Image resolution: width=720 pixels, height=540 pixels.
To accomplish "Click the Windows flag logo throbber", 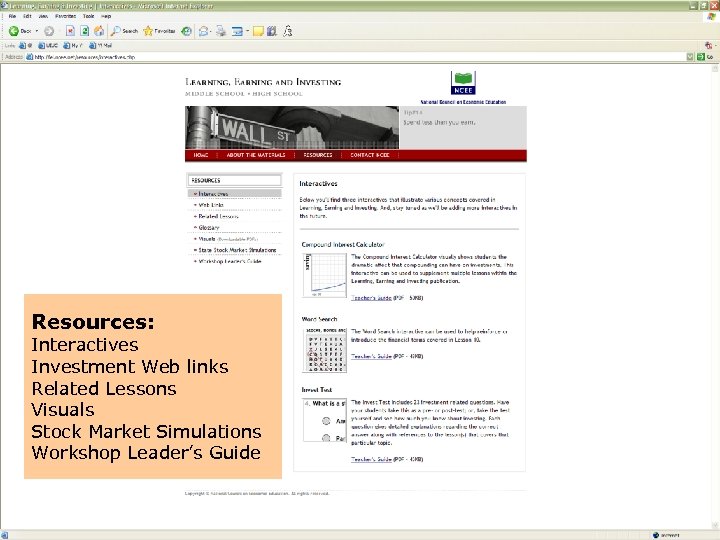I will pyautogui.click(x=711, y=17).
